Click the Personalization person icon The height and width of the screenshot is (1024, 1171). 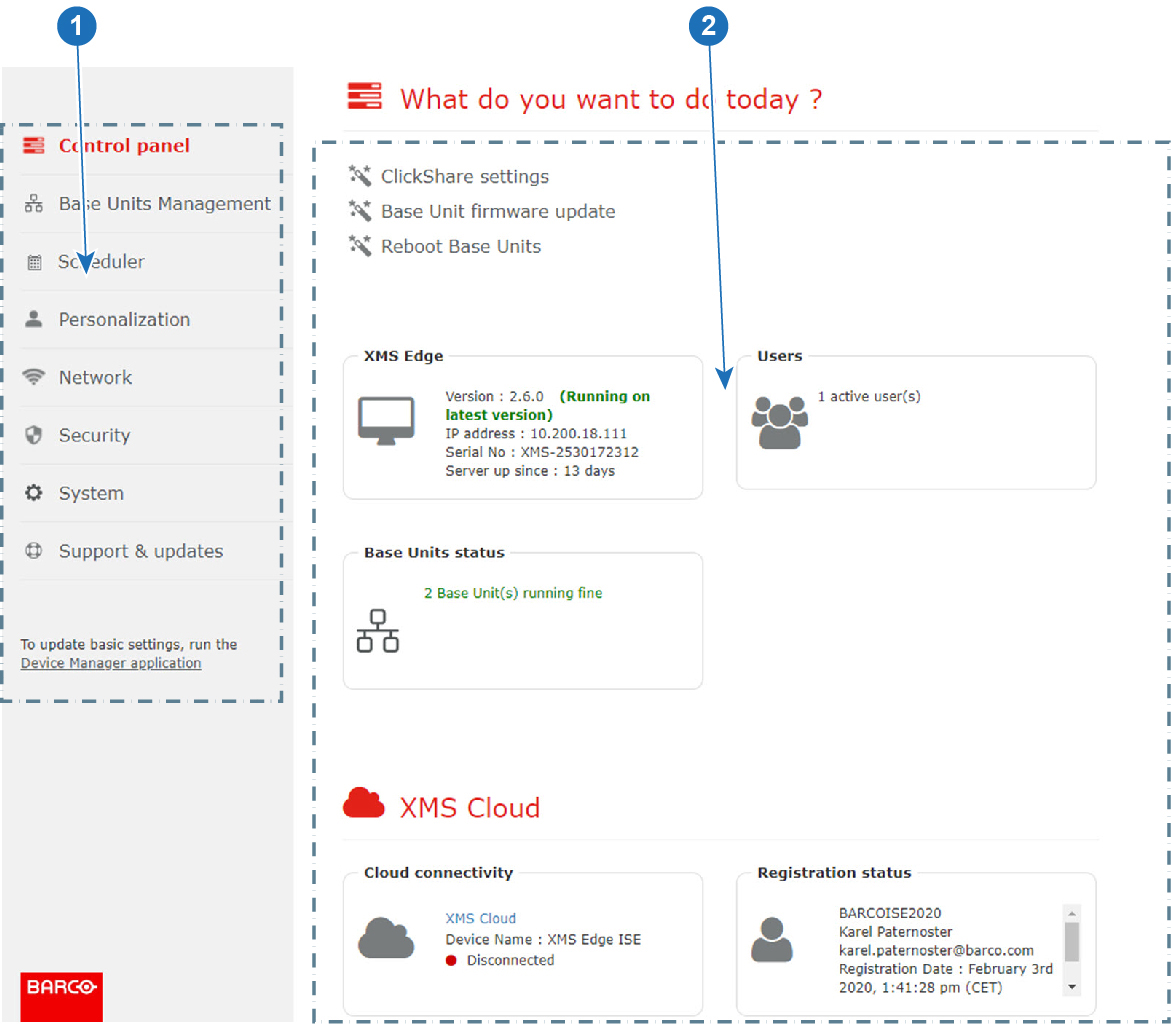pos(34,319)
